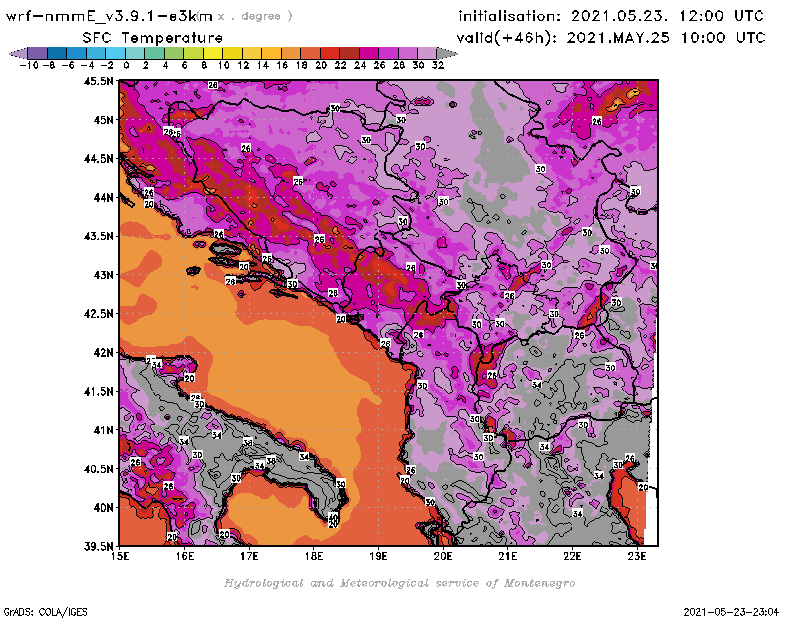Click the 41.5N latitude axis label
This screenshot has height=618, width=800.
tap(98, 391)
